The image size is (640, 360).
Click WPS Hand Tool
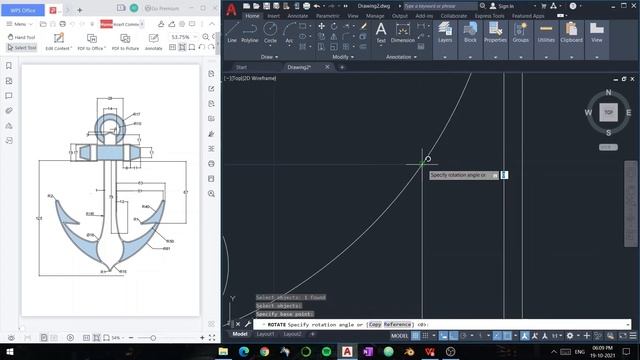(x=21, y=37)
